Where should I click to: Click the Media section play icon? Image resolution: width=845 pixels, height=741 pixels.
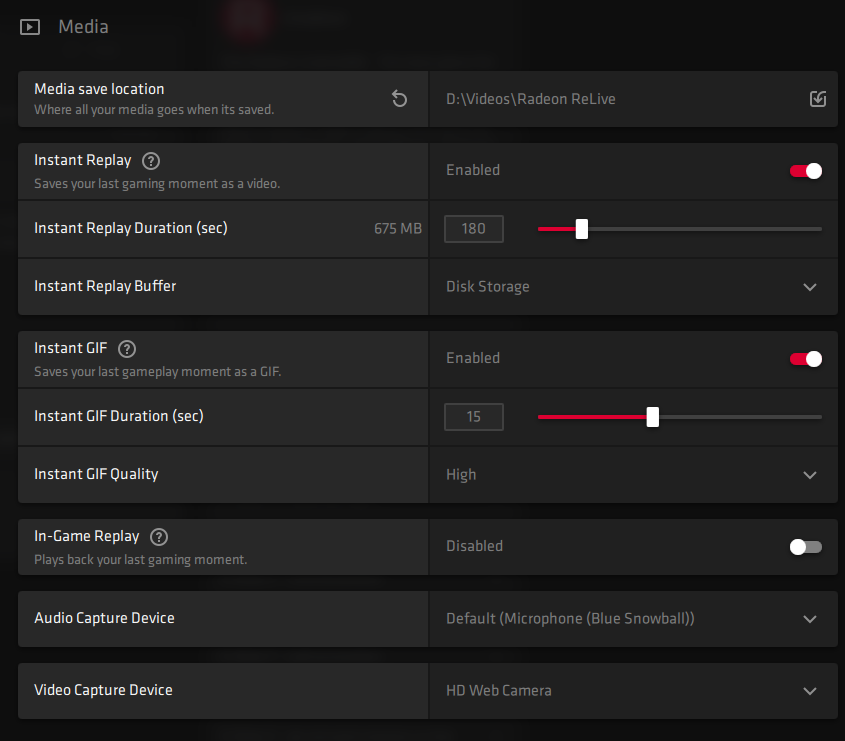29,26
